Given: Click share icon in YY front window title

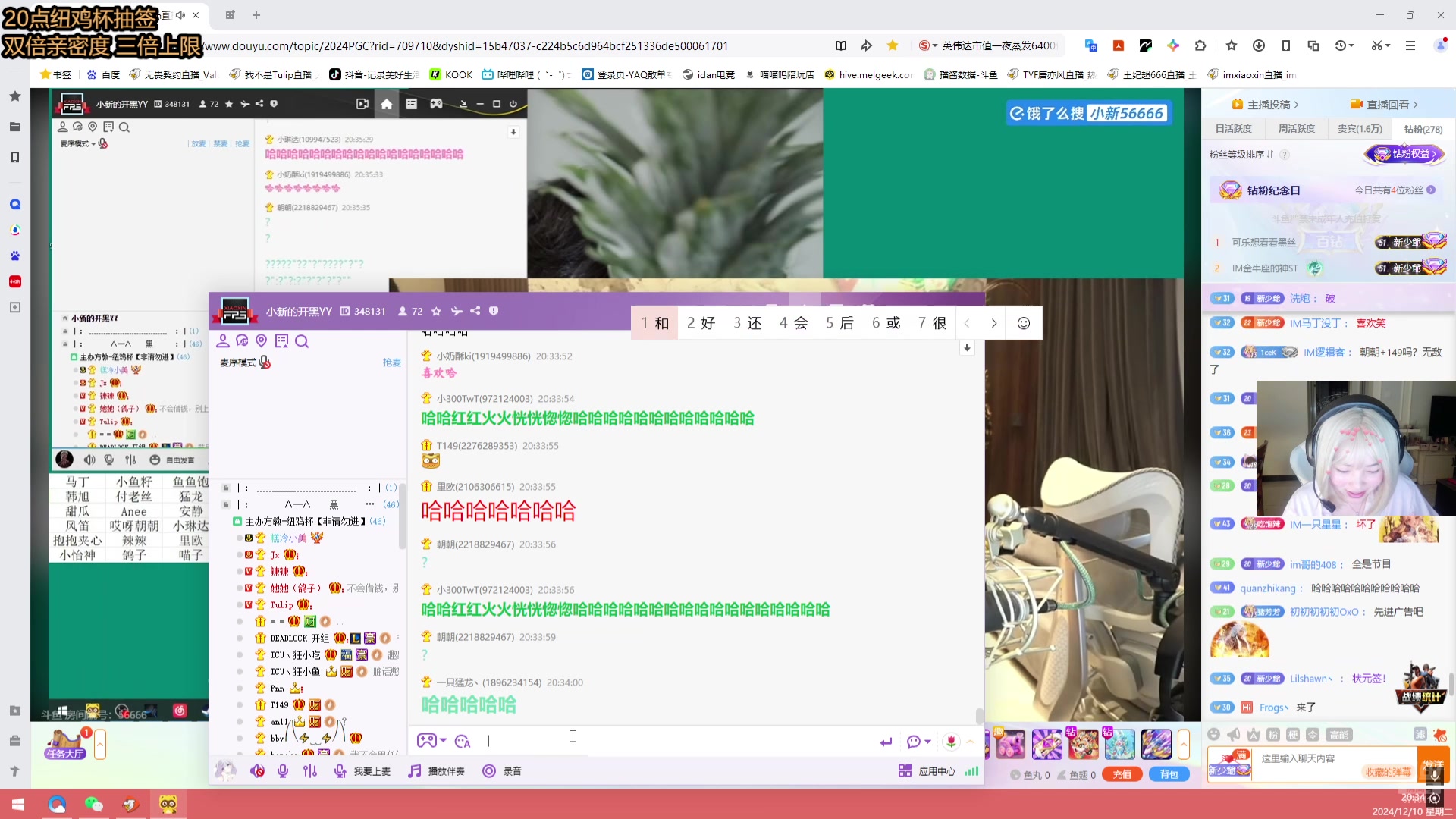Looking at the screenshot, I should 475,311.
